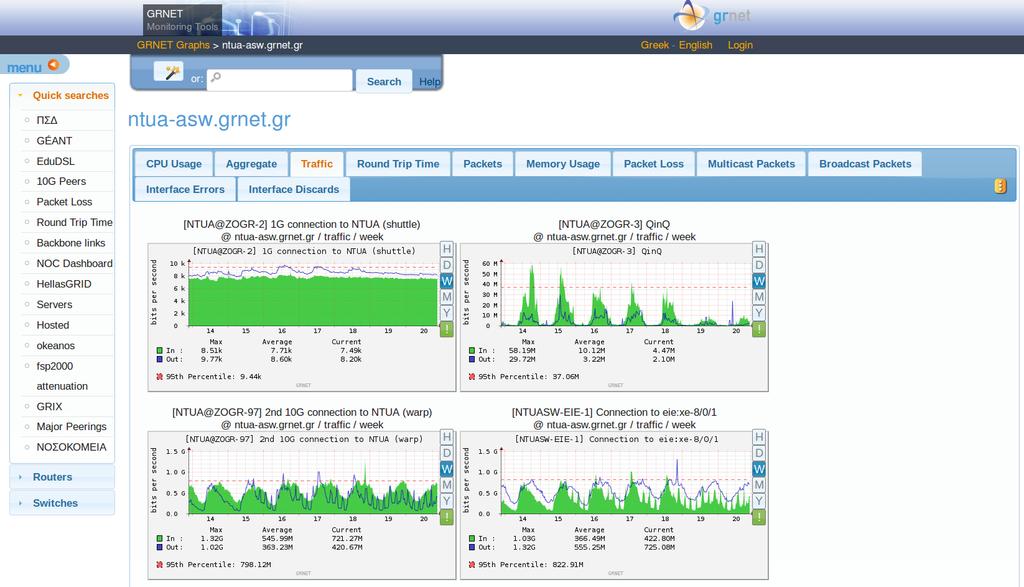Open the NOC Dashboard quick search
This screenshot has width=1024, height=587.
[74, 263]
